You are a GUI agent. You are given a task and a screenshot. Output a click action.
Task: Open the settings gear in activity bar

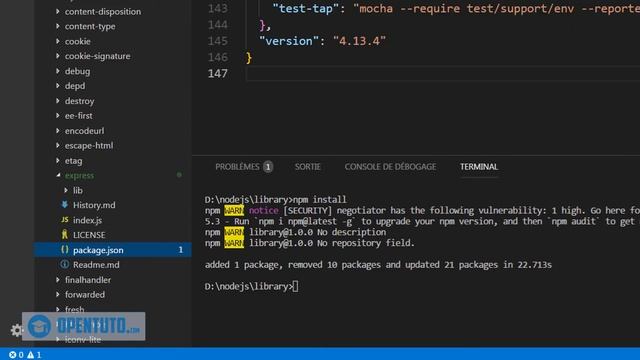click(x=16, y=330)
